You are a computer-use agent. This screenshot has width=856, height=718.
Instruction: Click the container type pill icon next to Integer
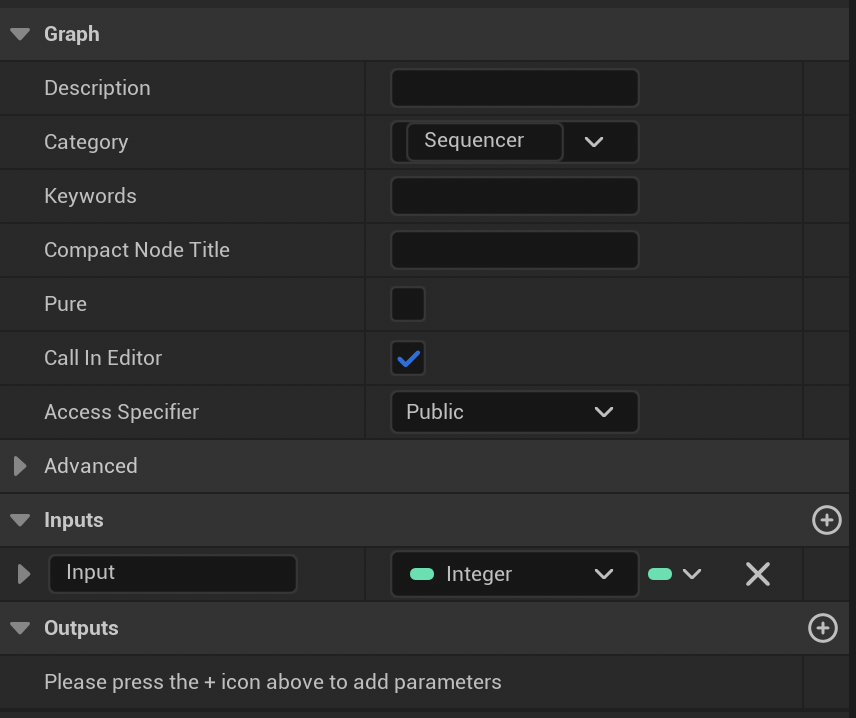pyautogui.click(x=660, y=574)
